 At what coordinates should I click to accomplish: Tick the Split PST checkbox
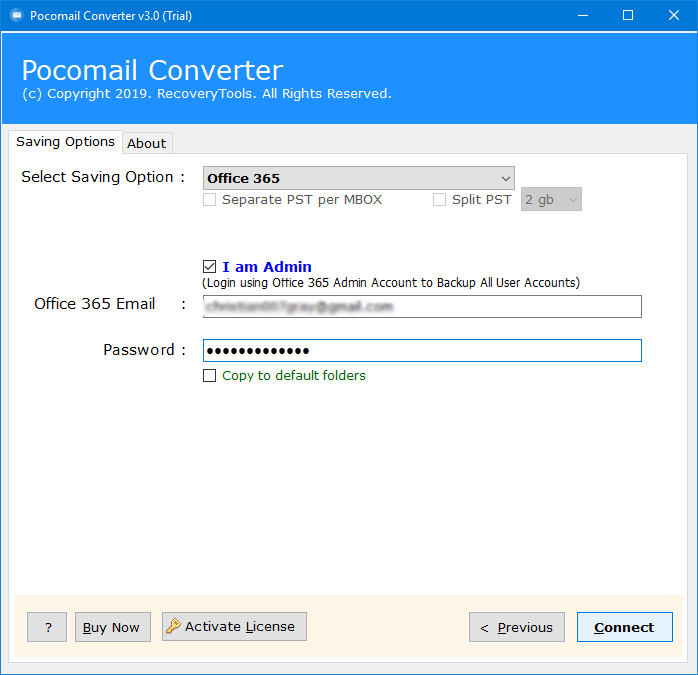439,199
